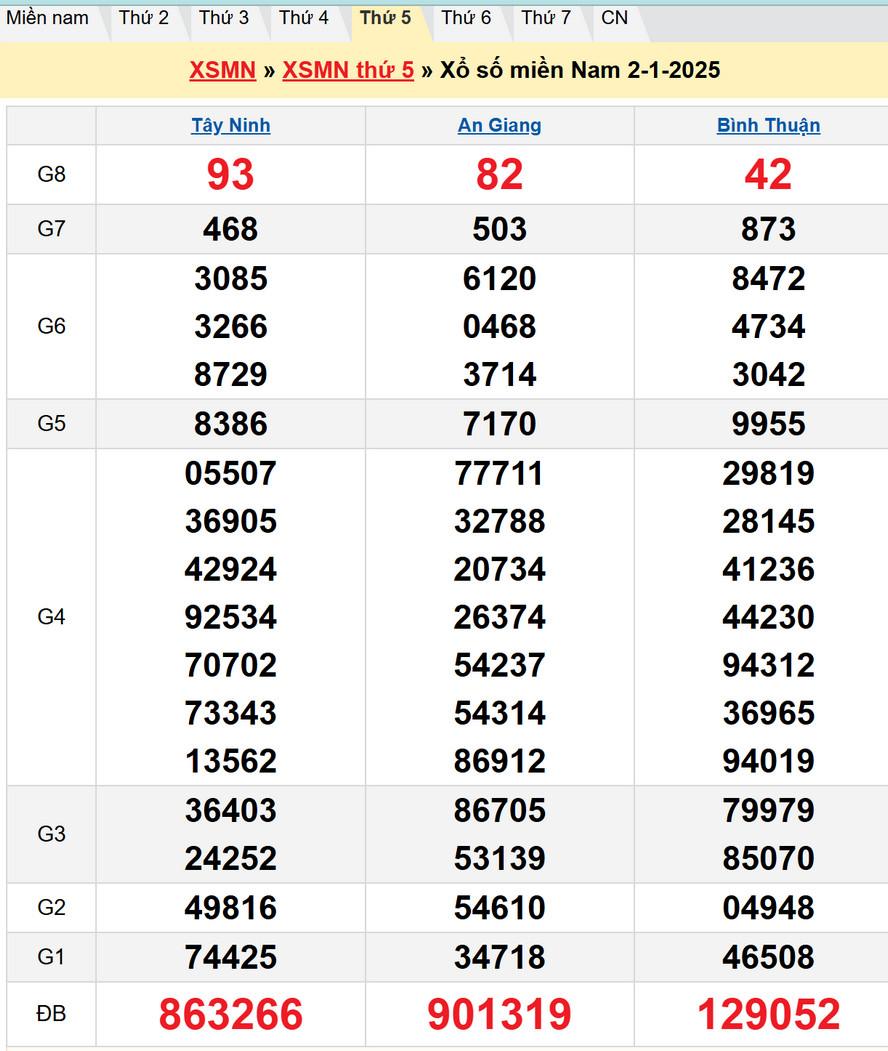
Task: Open the XSMN breadcrumb link
Action: click(x=222, y=70)
